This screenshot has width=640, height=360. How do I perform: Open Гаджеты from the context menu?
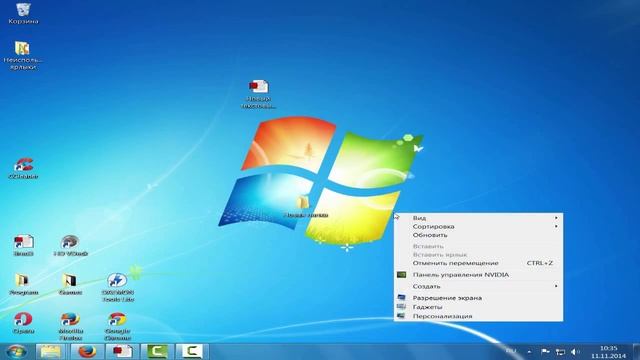tap(478, 307)
